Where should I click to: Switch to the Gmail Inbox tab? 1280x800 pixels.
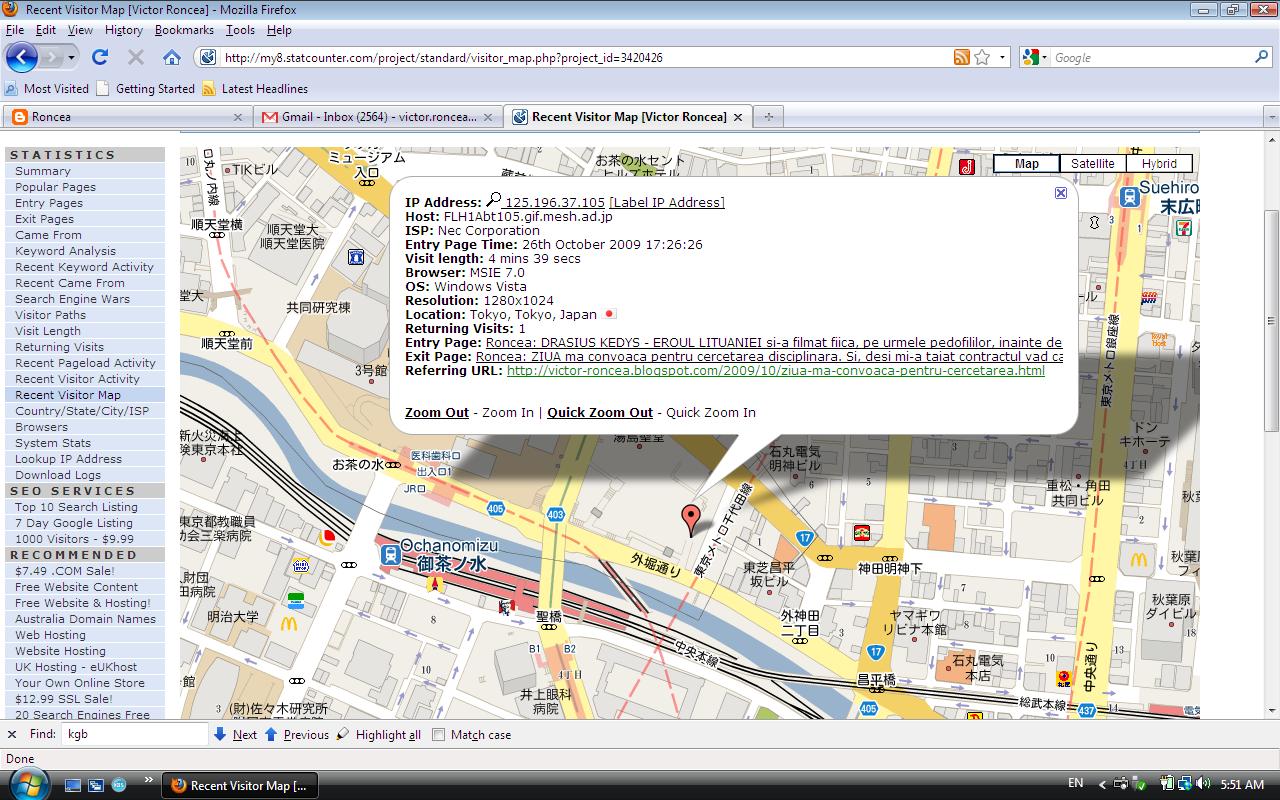(370, 116)
